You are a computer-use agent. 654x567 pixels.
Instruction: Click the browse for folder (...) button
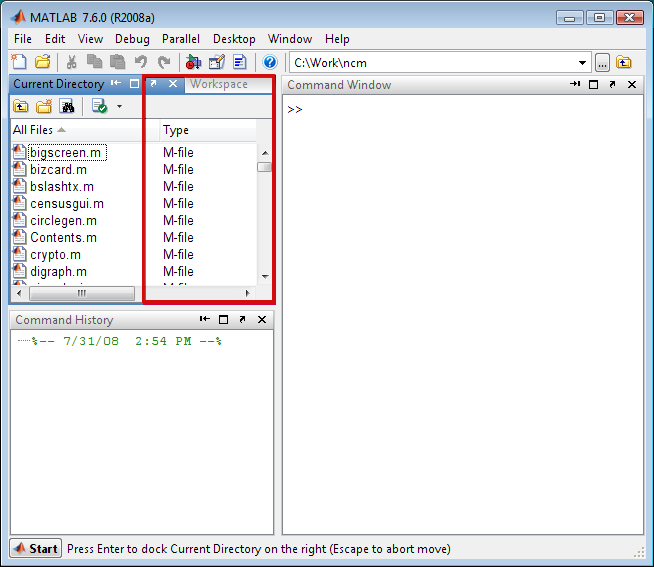click(602, 62)
